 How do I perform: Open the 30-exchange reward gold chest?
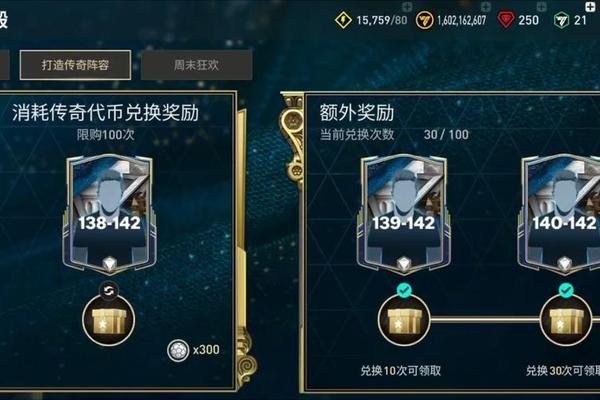click(566, 320)
